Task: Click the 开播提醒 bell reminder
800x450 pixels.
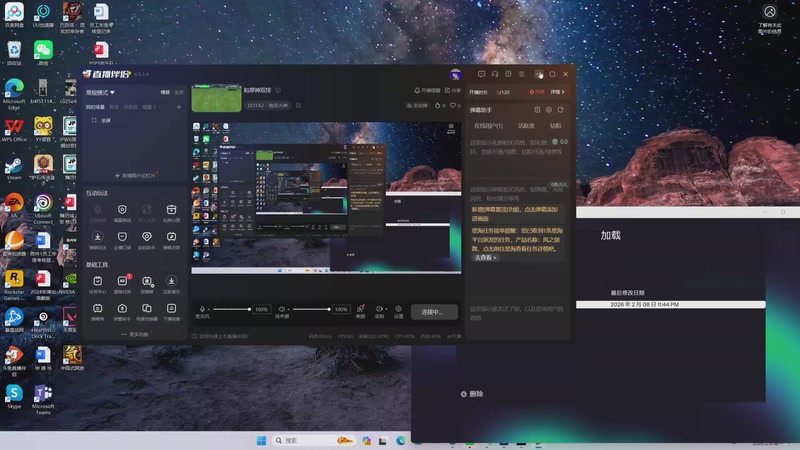Action: coord(427,90)
